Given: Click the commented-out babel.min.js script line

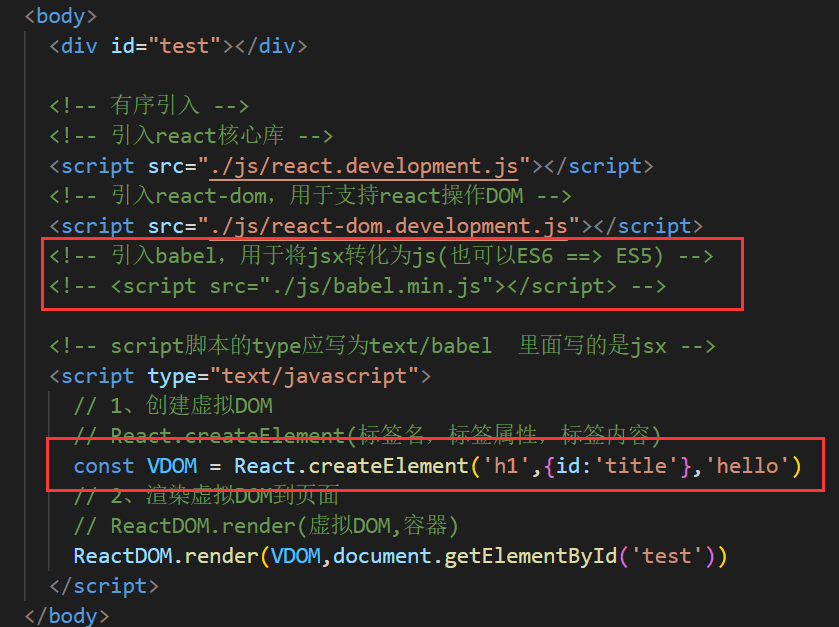Looking at the screenshot, I should tap(358, 286).
